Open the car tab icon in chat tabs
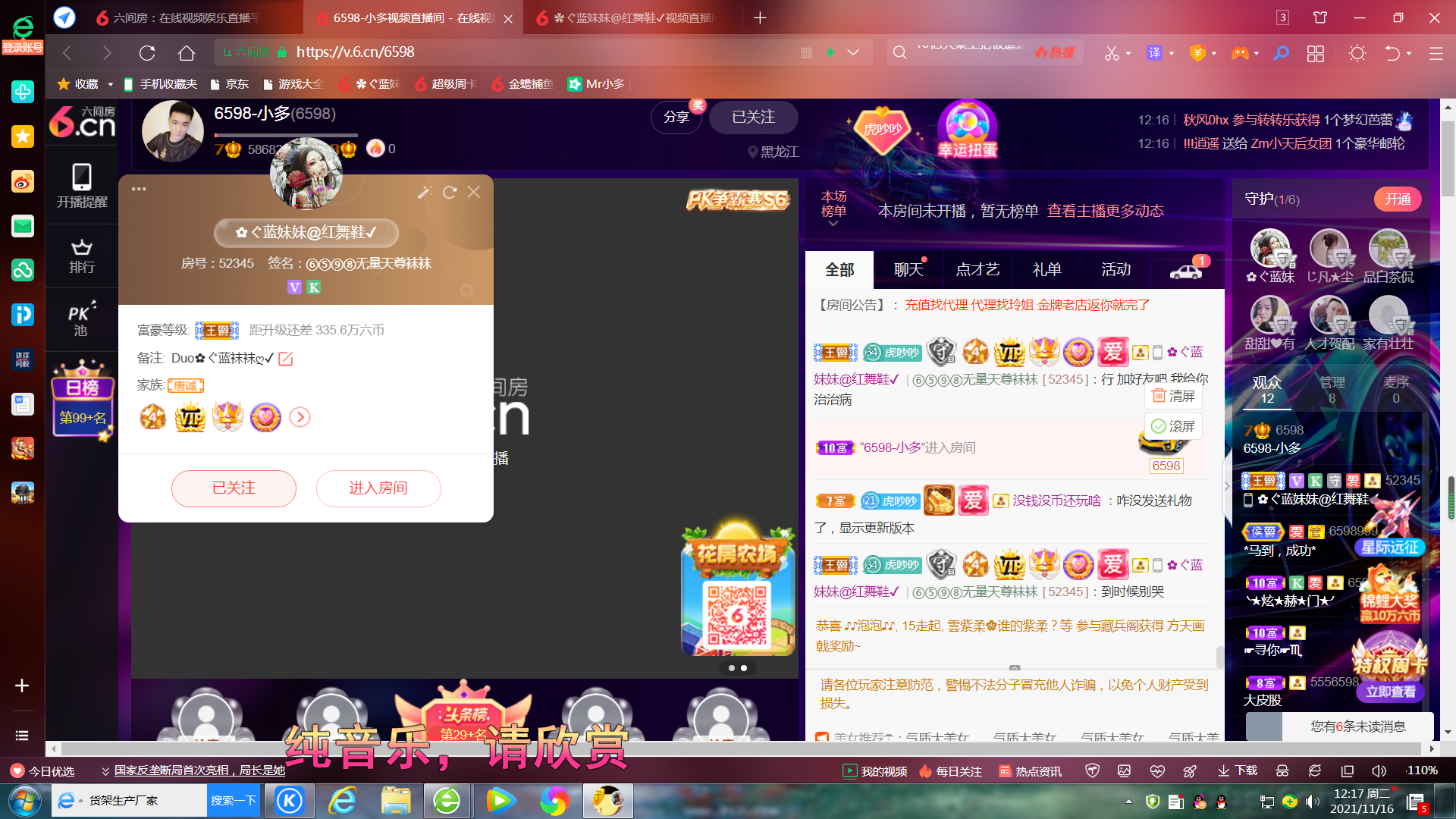 coord(1187,270)
